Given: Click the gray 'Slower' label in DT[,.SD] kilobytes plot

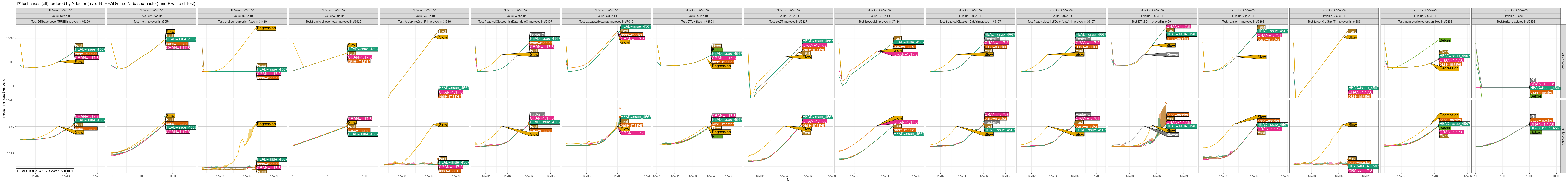Looking at the screenshot, I should click(1172, 55).
